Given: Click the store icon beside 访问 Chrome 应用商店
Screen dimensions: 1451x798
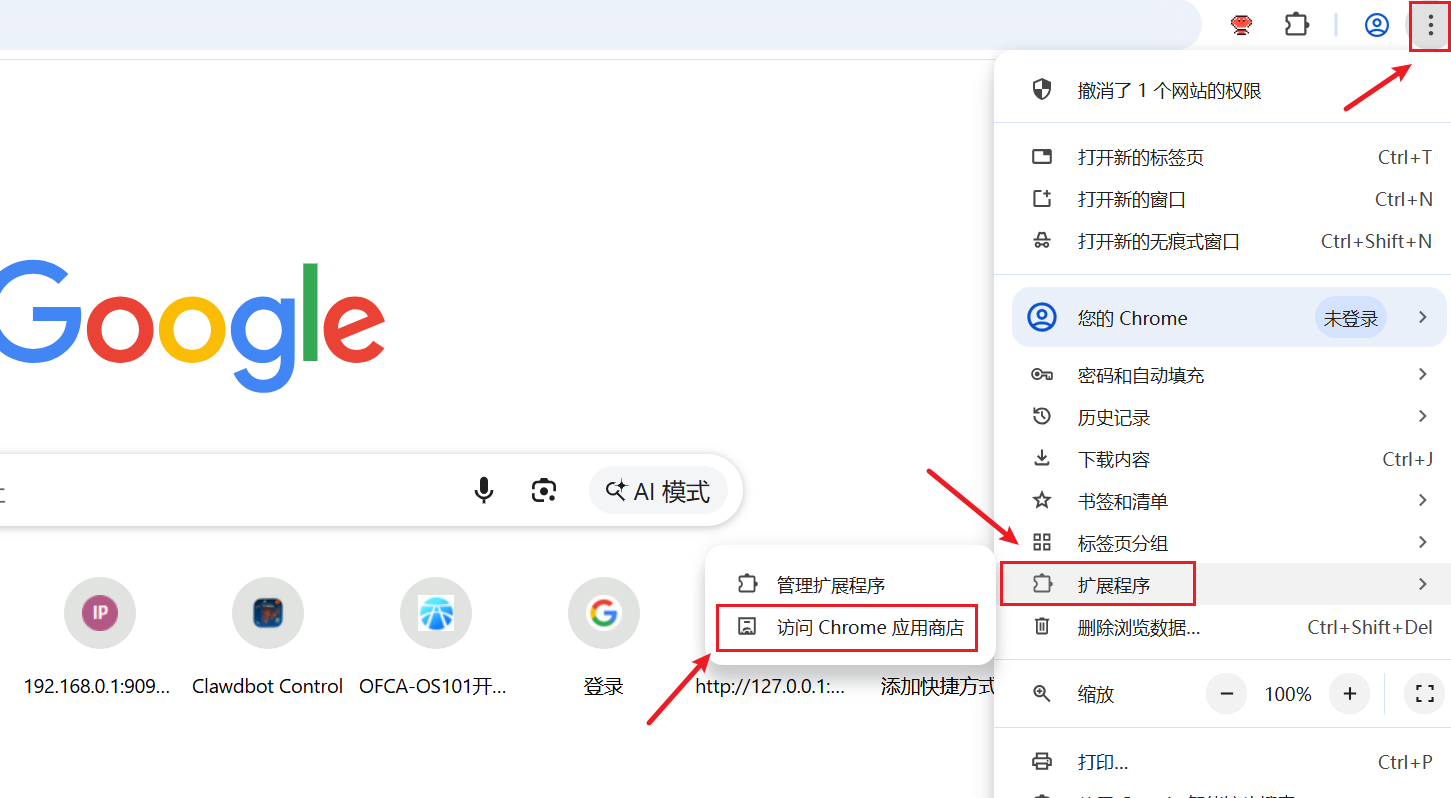Looking at the screenshot, I should [747, 627].
